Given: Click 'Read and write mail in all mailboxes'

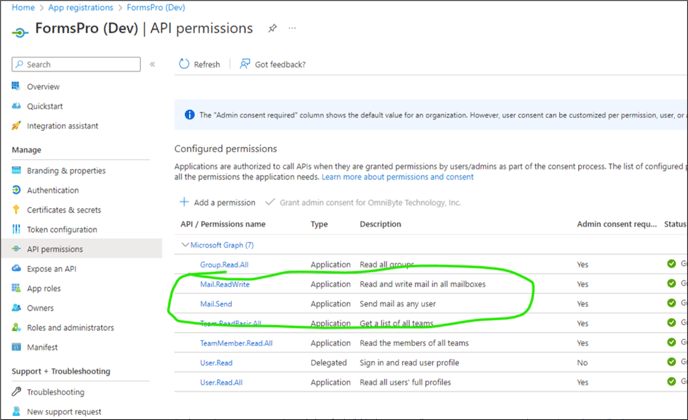Looking at the screenshot, I should click(423, 284).
